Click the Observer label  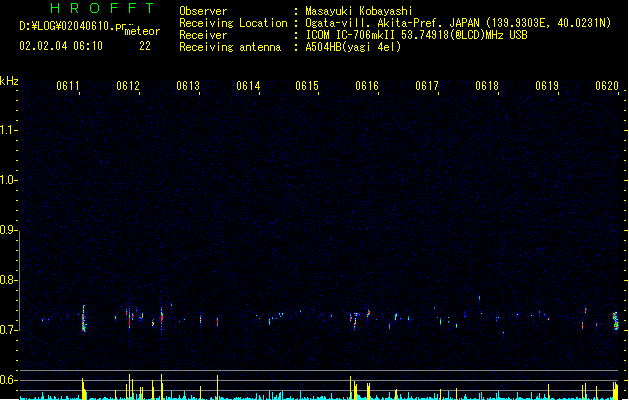[x=203, y=11]
